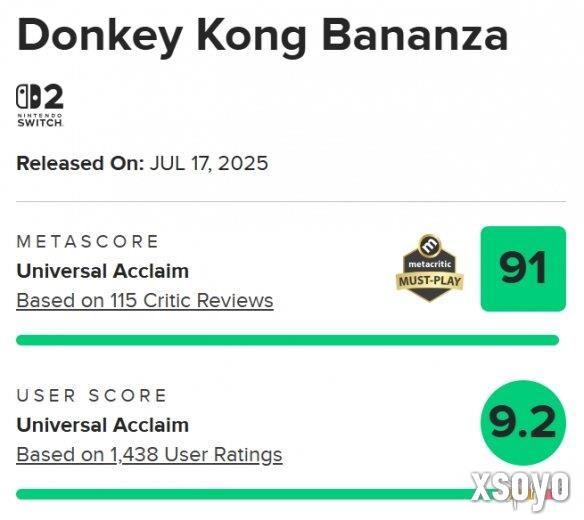Click the green User Score progress bar
The image size is (584, 520).
point(246,494)
